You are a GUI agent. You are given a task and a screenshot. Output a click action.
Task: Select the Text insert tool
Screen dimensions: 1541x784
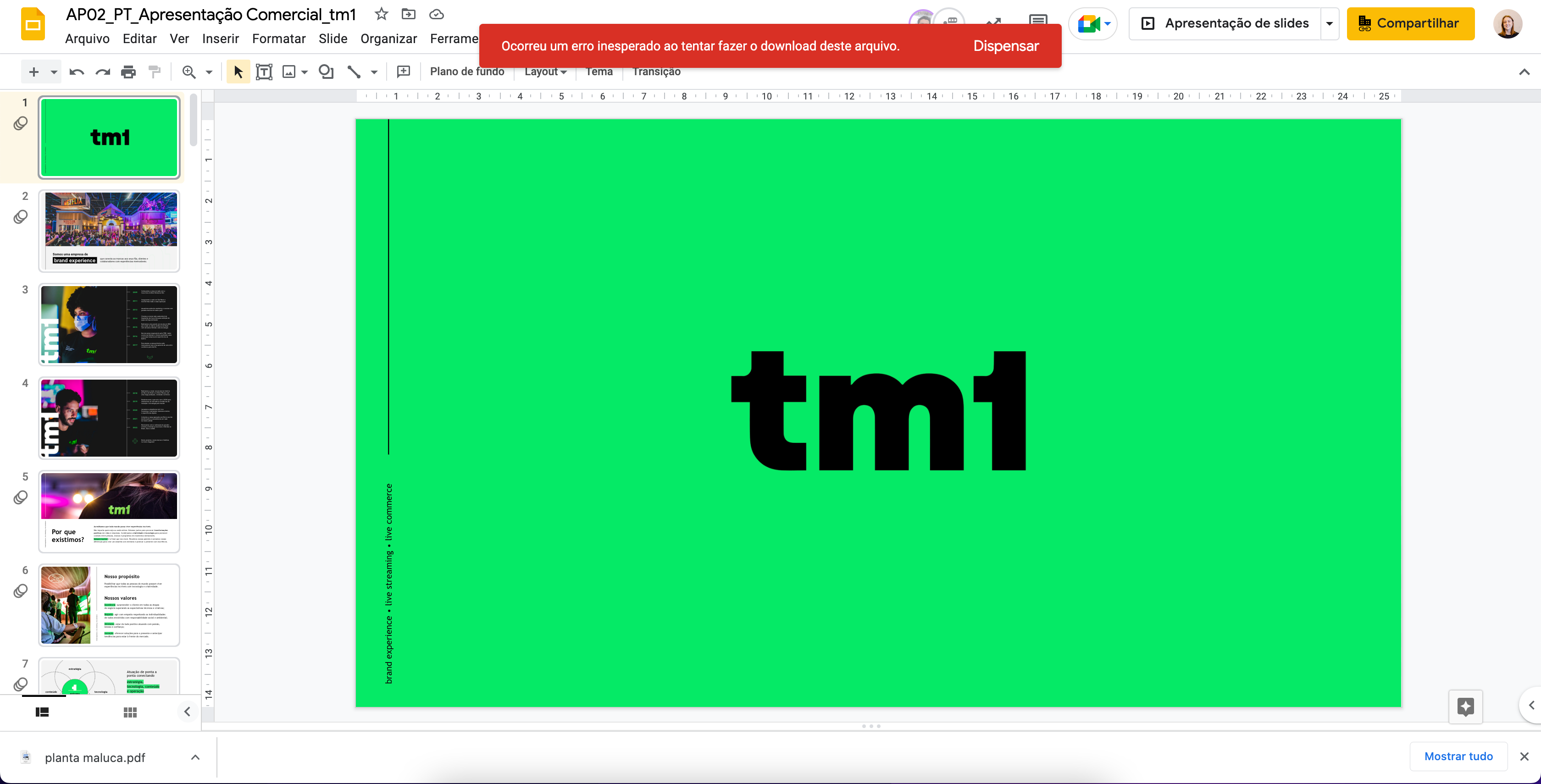coord(263,72)
